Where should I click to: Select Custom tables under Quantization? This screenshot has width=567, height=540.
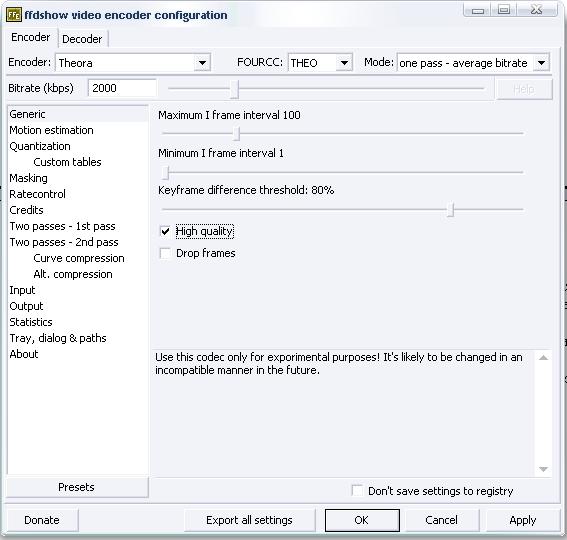(67, 162)
